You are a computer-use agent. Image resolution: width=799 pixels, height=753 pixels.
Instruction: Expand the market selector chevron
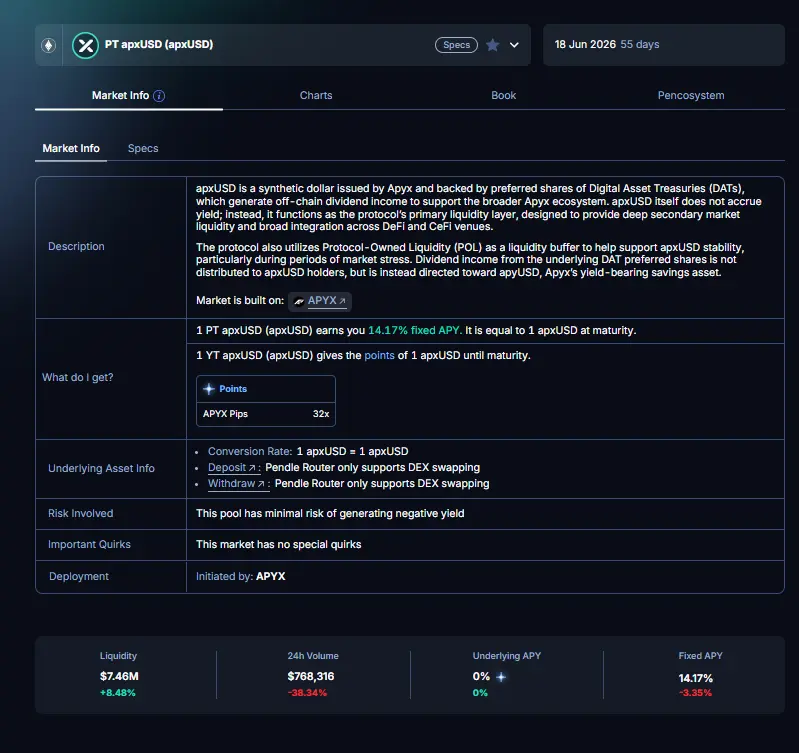[x=514, y=45]
